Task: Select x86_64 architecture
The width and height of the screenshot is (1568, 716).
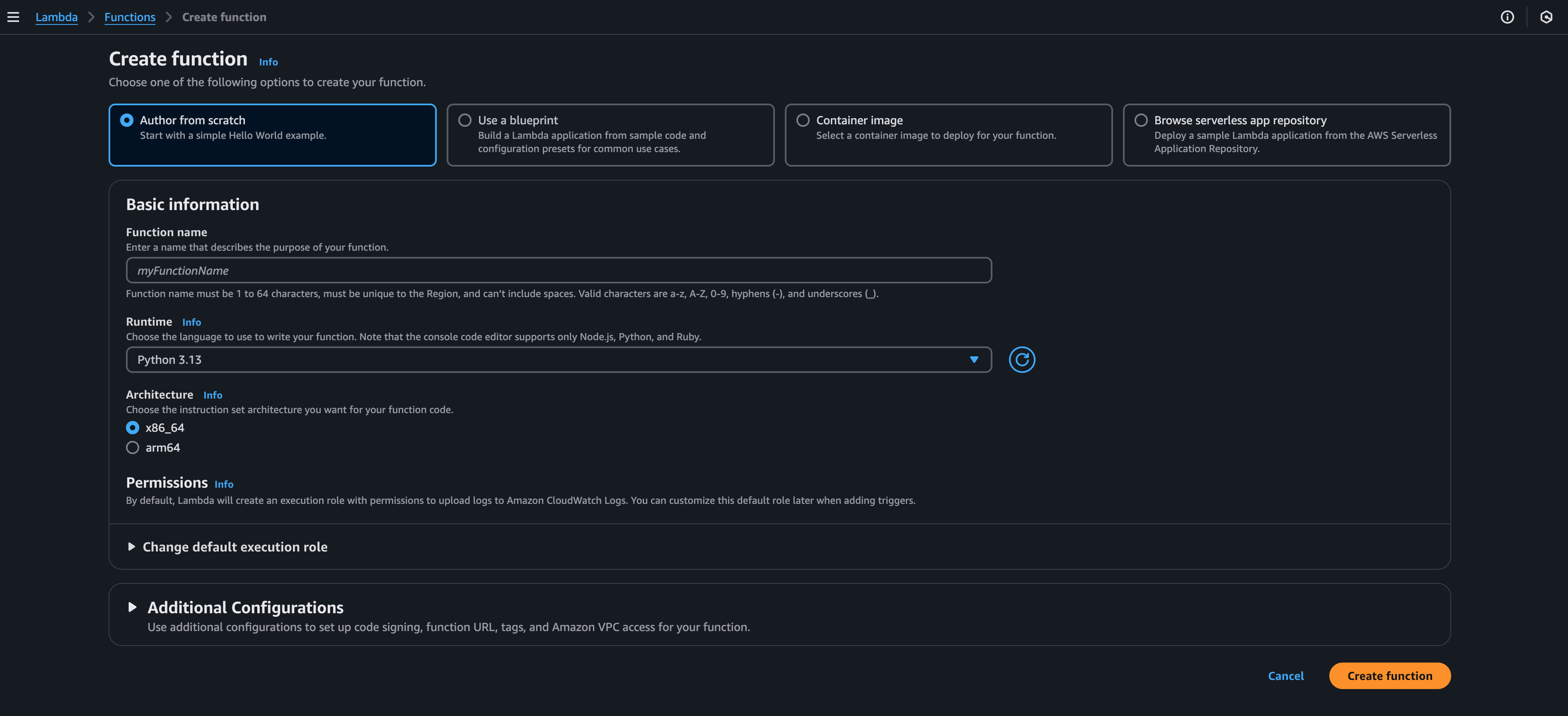Action: pyautogui.click(x=133, y=428)
